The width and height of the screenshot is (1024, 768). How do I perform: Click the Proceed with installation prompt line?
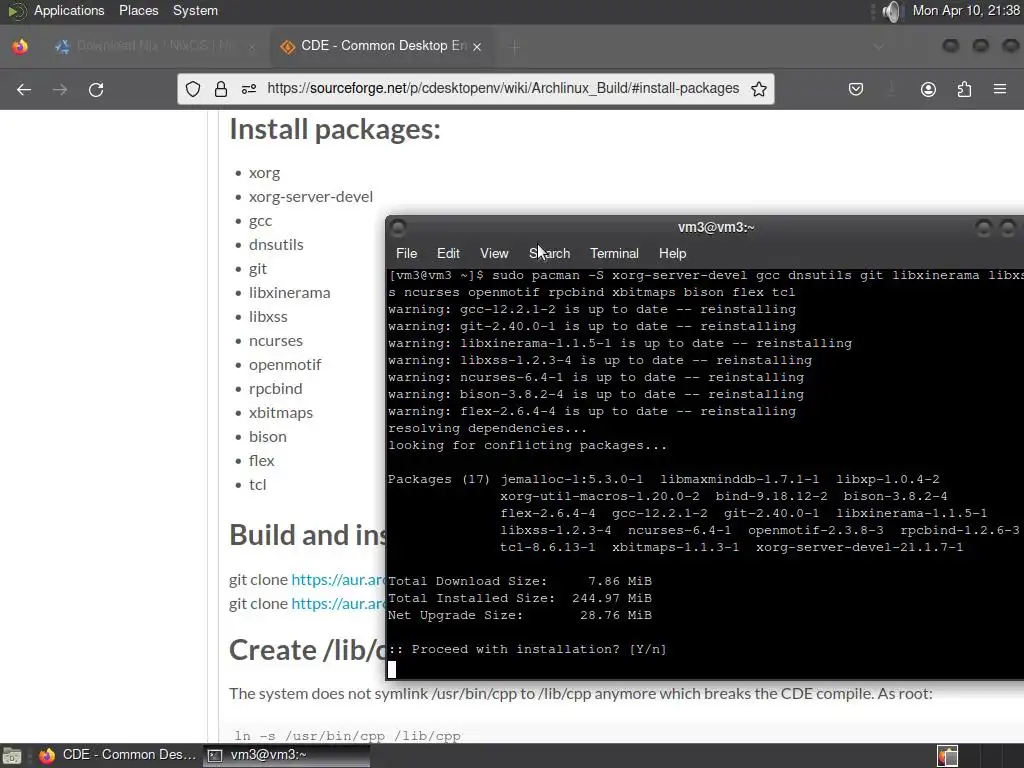coord(527,649)
